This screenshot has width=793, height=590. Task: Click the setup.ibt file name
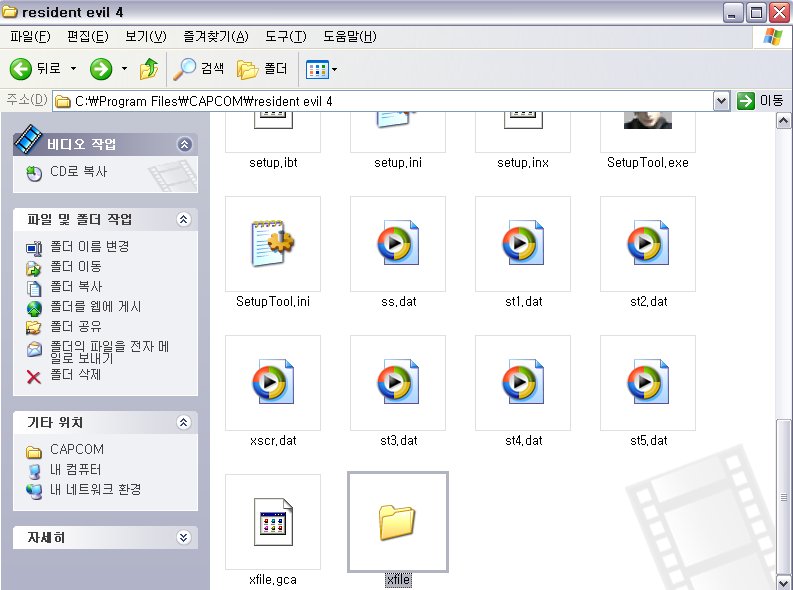point(273,163)
